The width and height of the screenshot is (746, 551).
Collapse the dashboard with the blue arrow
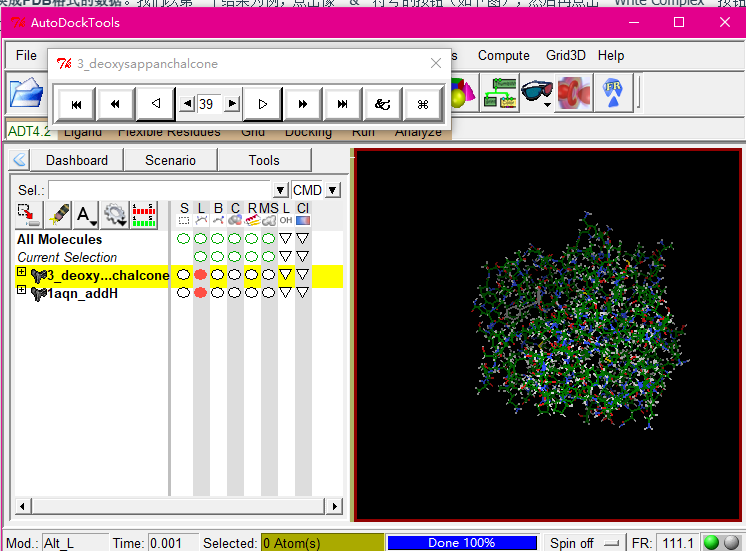pos(18,160)
